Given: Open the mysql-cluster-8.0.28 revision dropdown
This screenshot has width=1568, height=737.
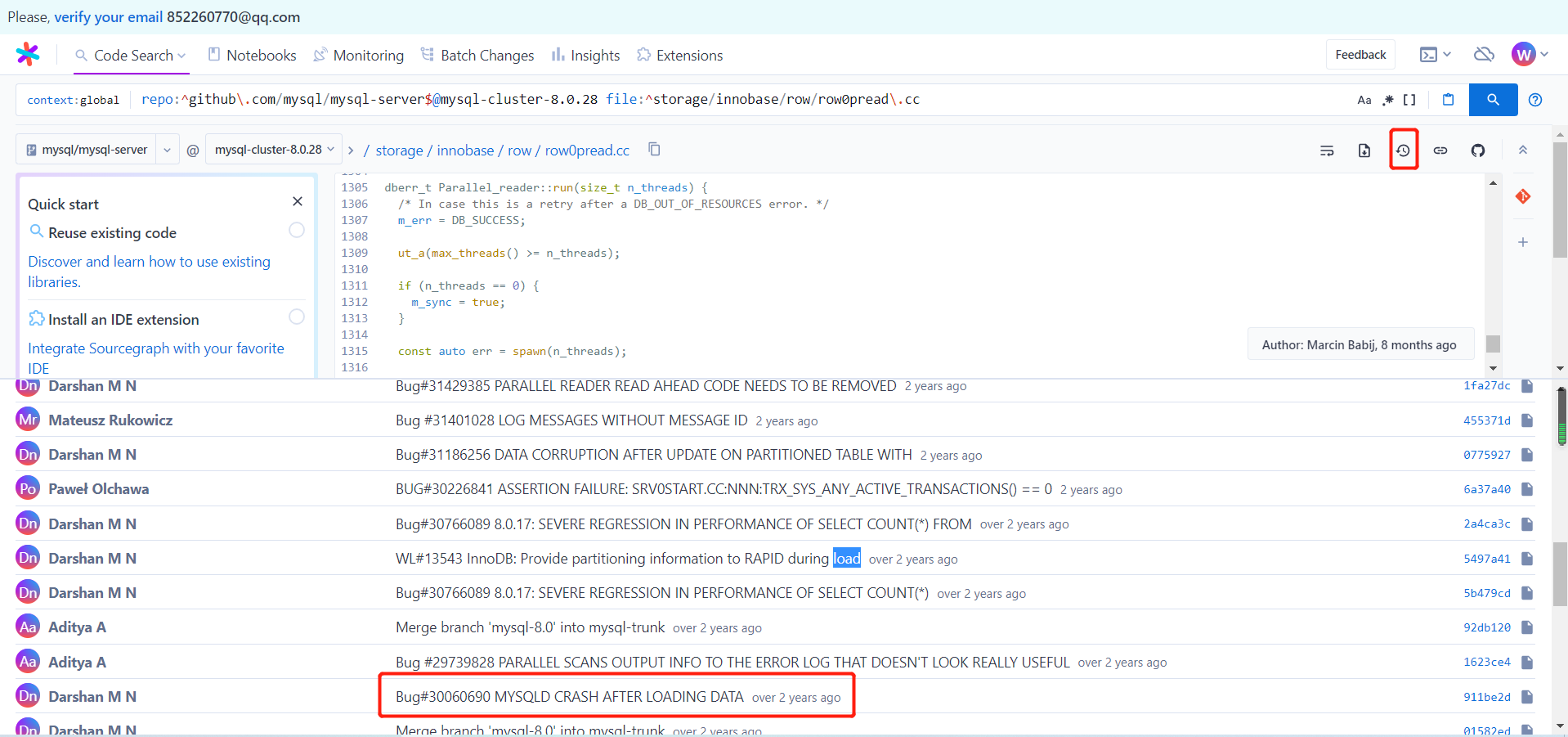Looking at the screenshot, I should pos(274,150).
